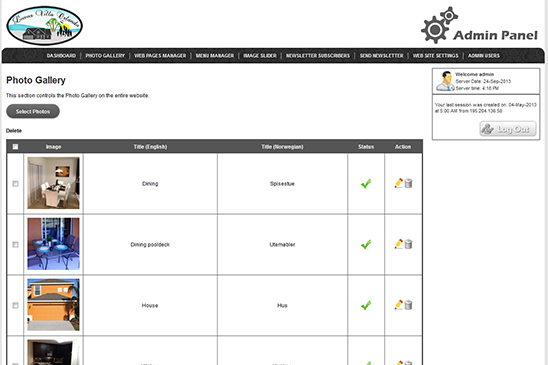Image resolution: width=548 pixels, height=365 pixels.
Task: Click the Select Photos button
Action: [33, 111]
